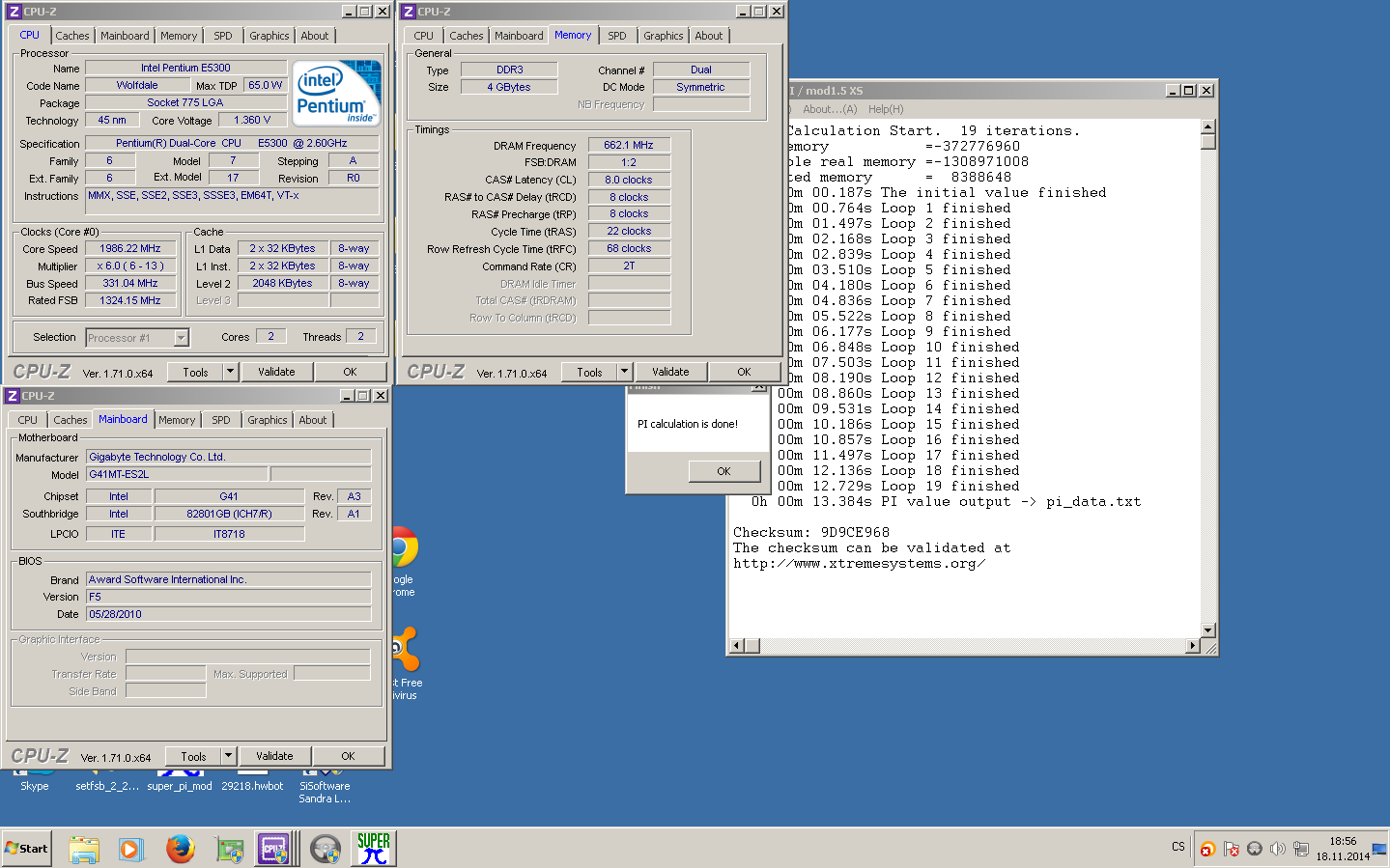Open About tab in bottom CPU-Z window
The image size is (1390, 868).
coord(313,420)
